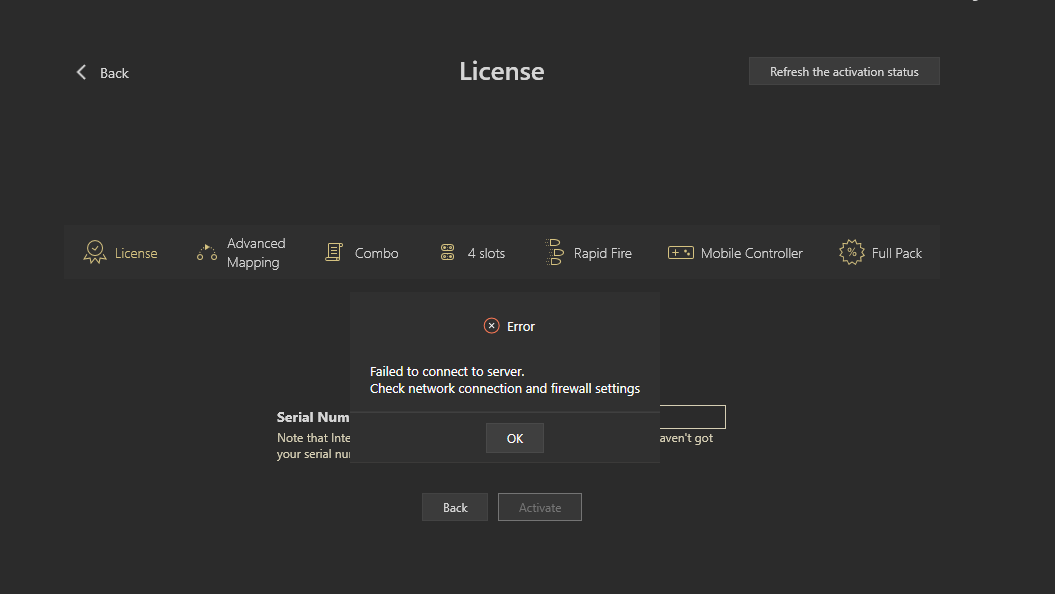Click the Activate button
The height and width of the screenshot is (594, 1055).
540,507
